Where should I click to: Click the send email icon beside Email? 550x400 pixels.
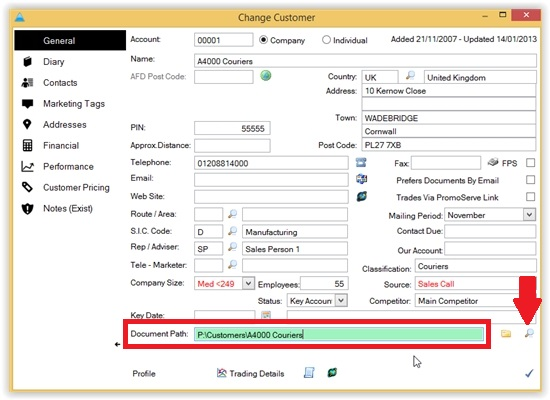coord(361,179)
